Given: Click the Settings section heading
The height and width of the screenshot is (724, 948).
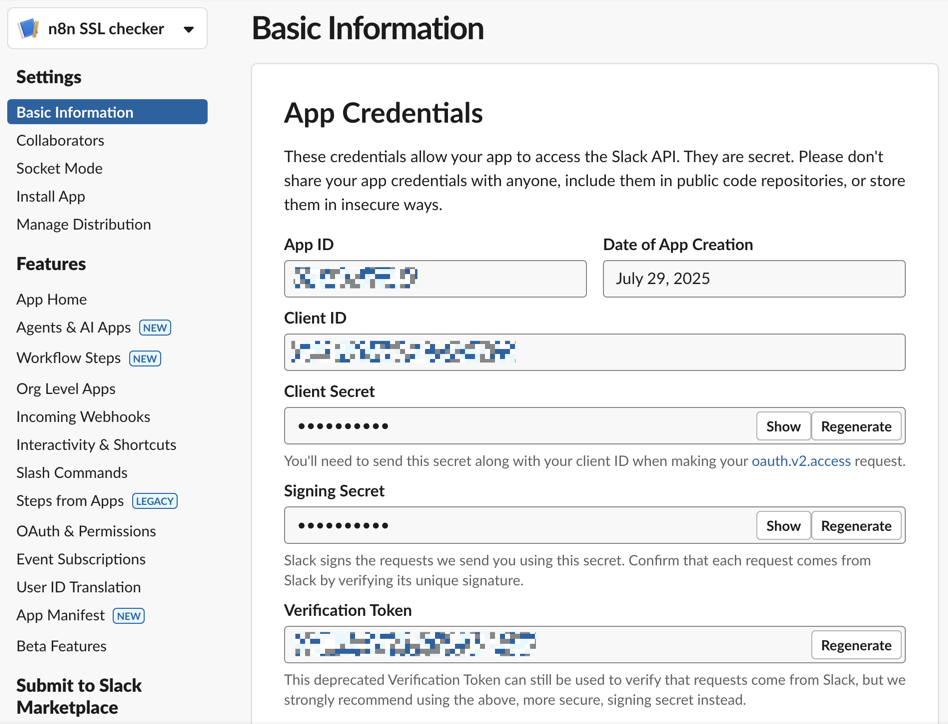Looking at the screenshot, I should pos(48,77).
